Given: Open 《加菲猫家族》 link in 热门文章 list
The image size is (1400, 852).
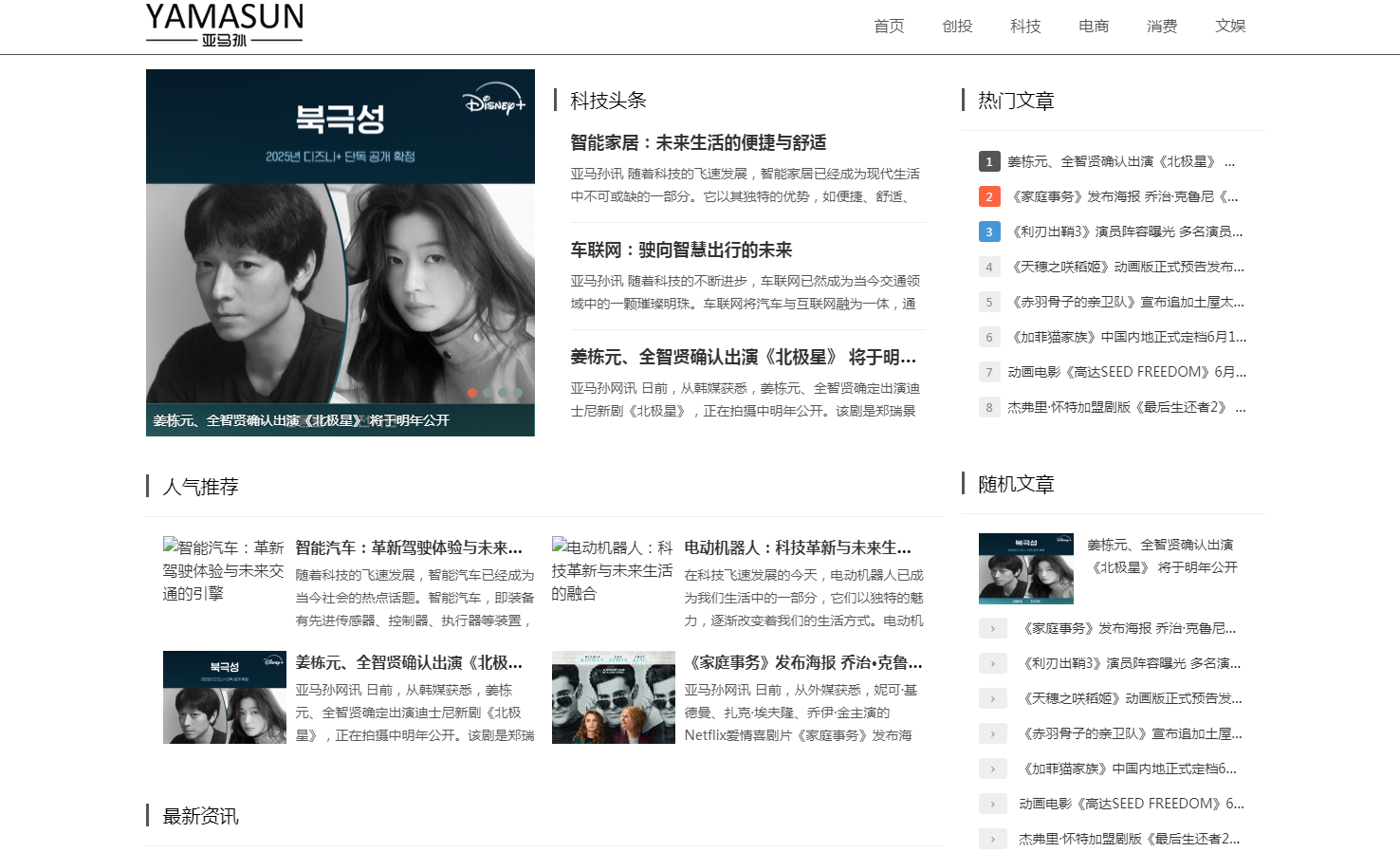Looking at the screenshot, I should 1127,337.
